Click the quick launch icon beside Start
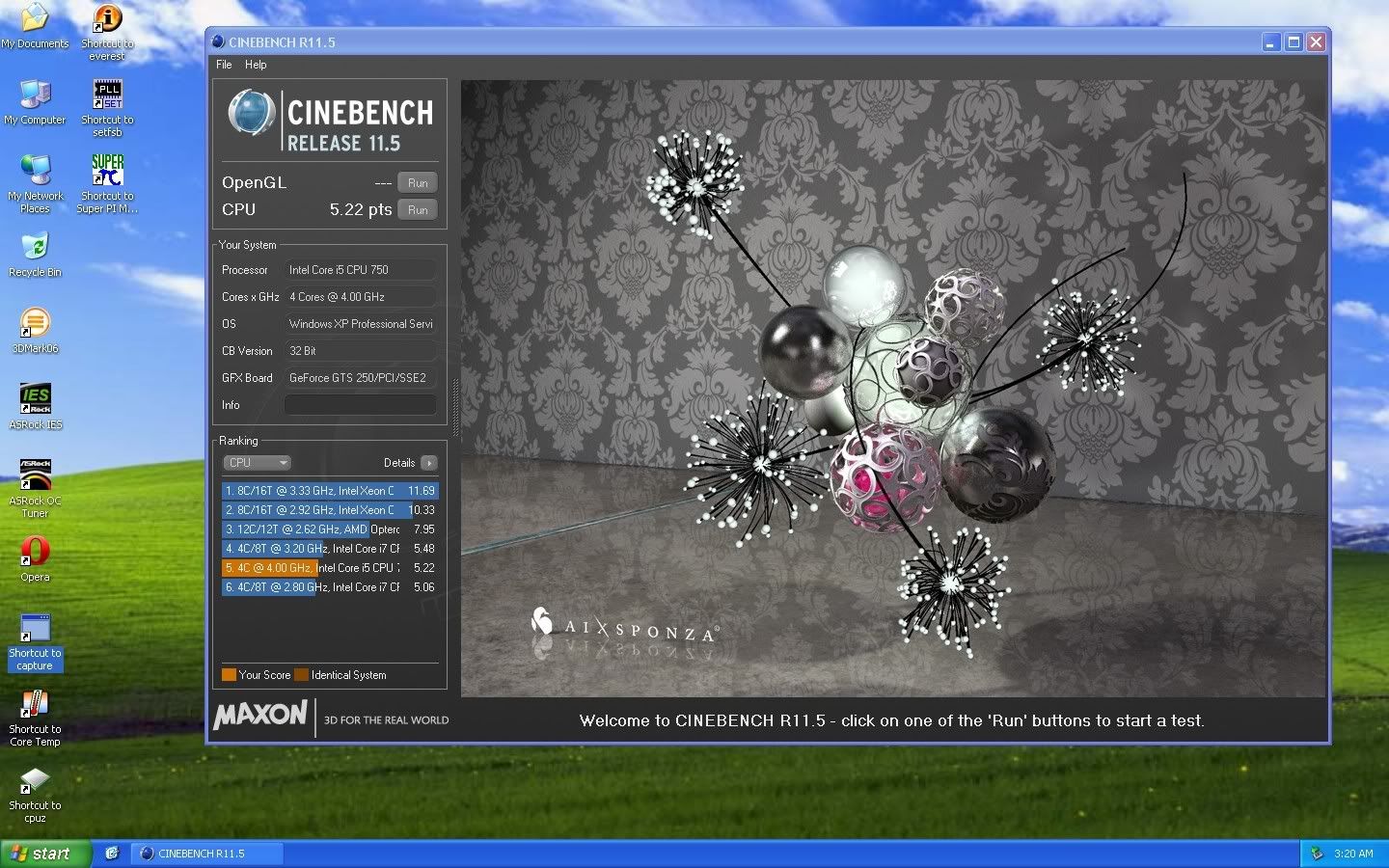The height and width of the screenshot is (868, 1389). coord(112,854)
